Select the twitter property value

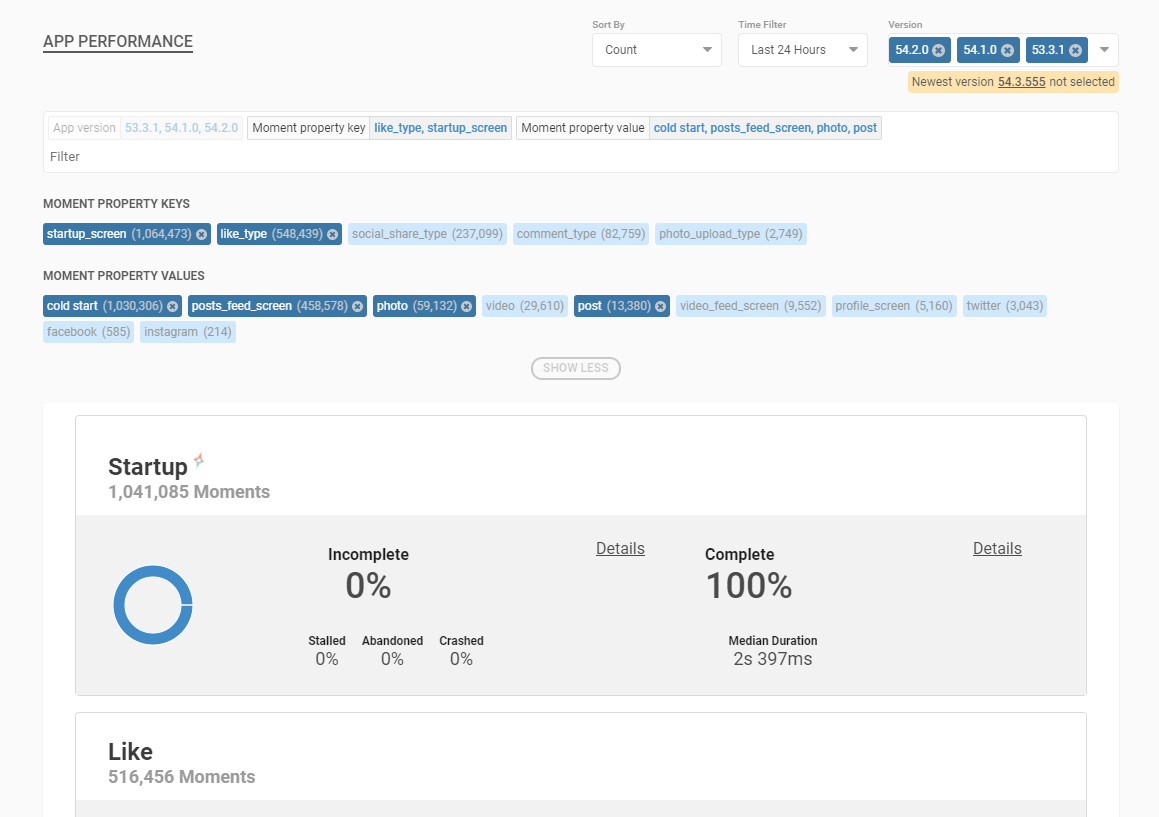click(x=1005, y=306)
